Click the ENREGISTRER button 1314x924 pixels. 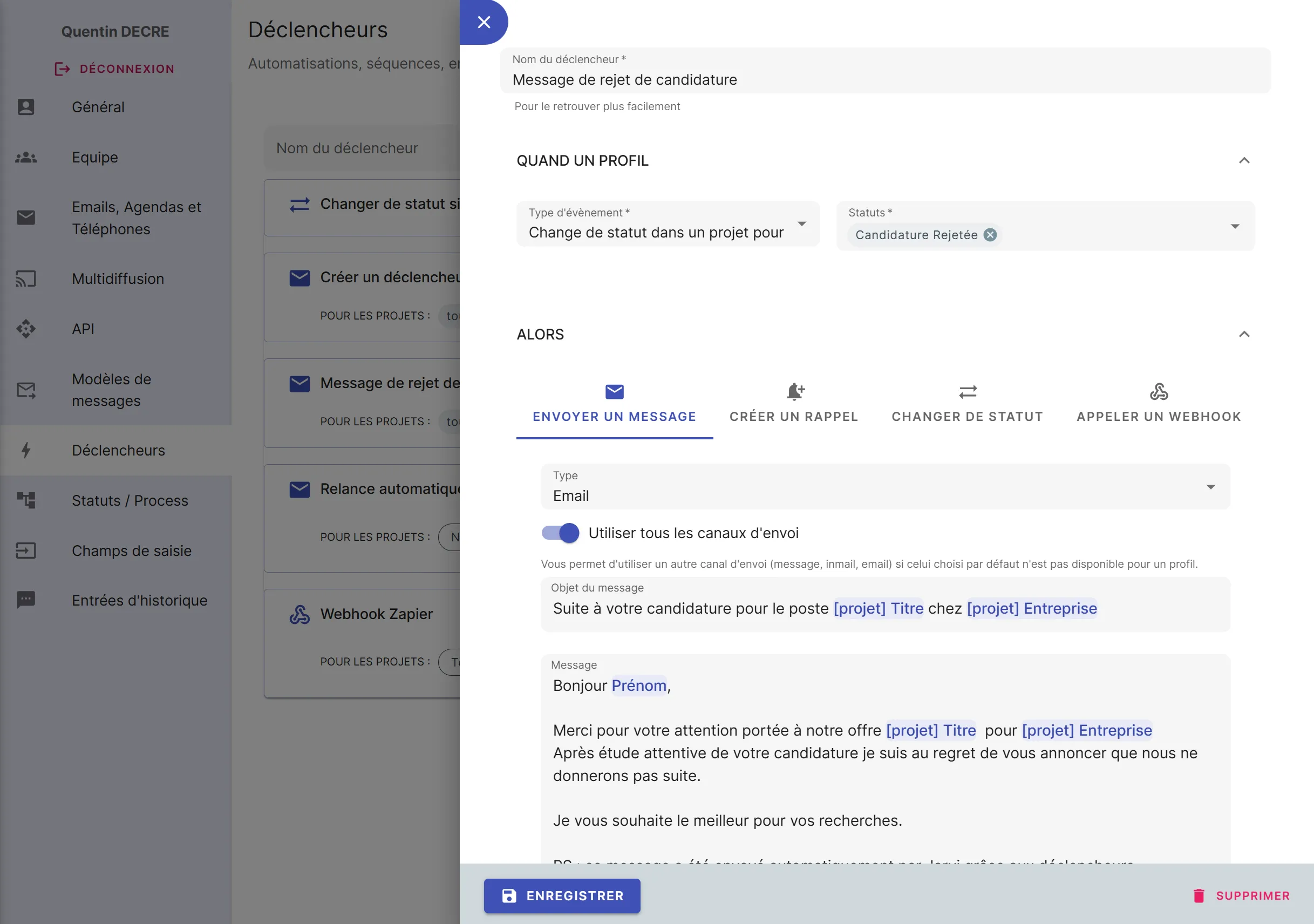coord(562,896)
